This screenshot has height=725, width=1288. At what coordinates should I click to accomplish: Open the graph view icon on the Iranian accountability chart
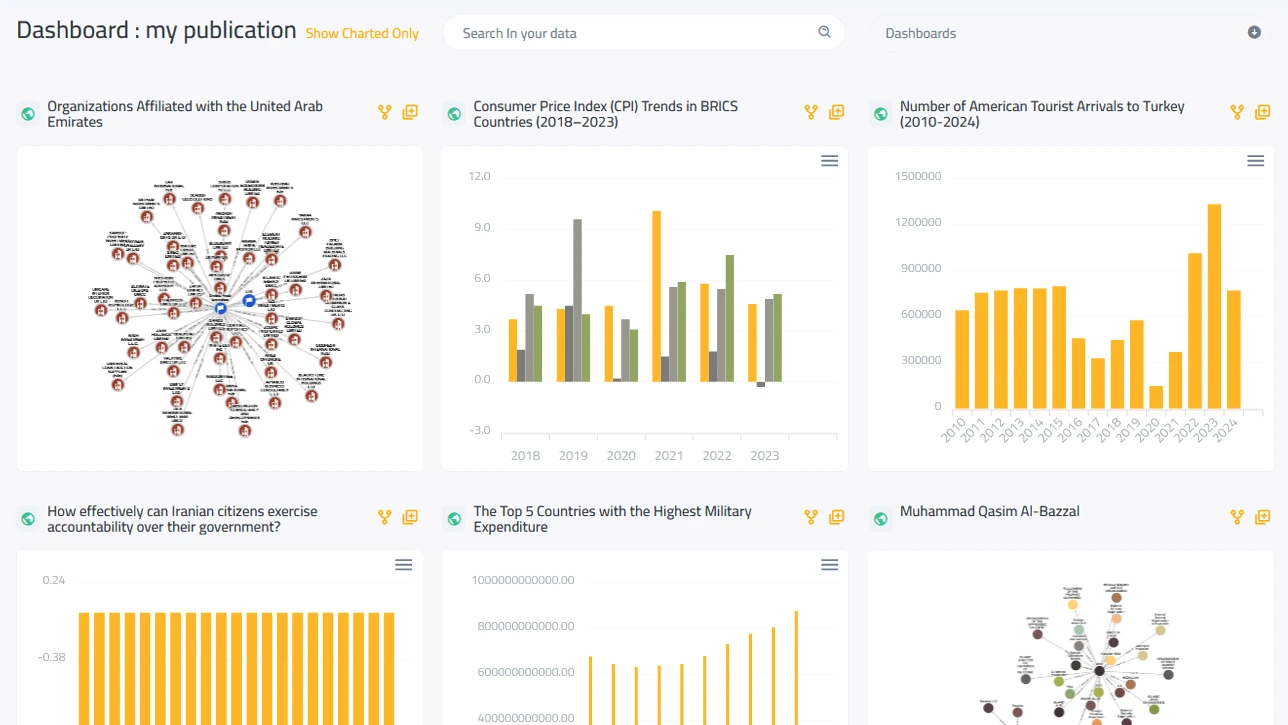(x=383, y=516)
